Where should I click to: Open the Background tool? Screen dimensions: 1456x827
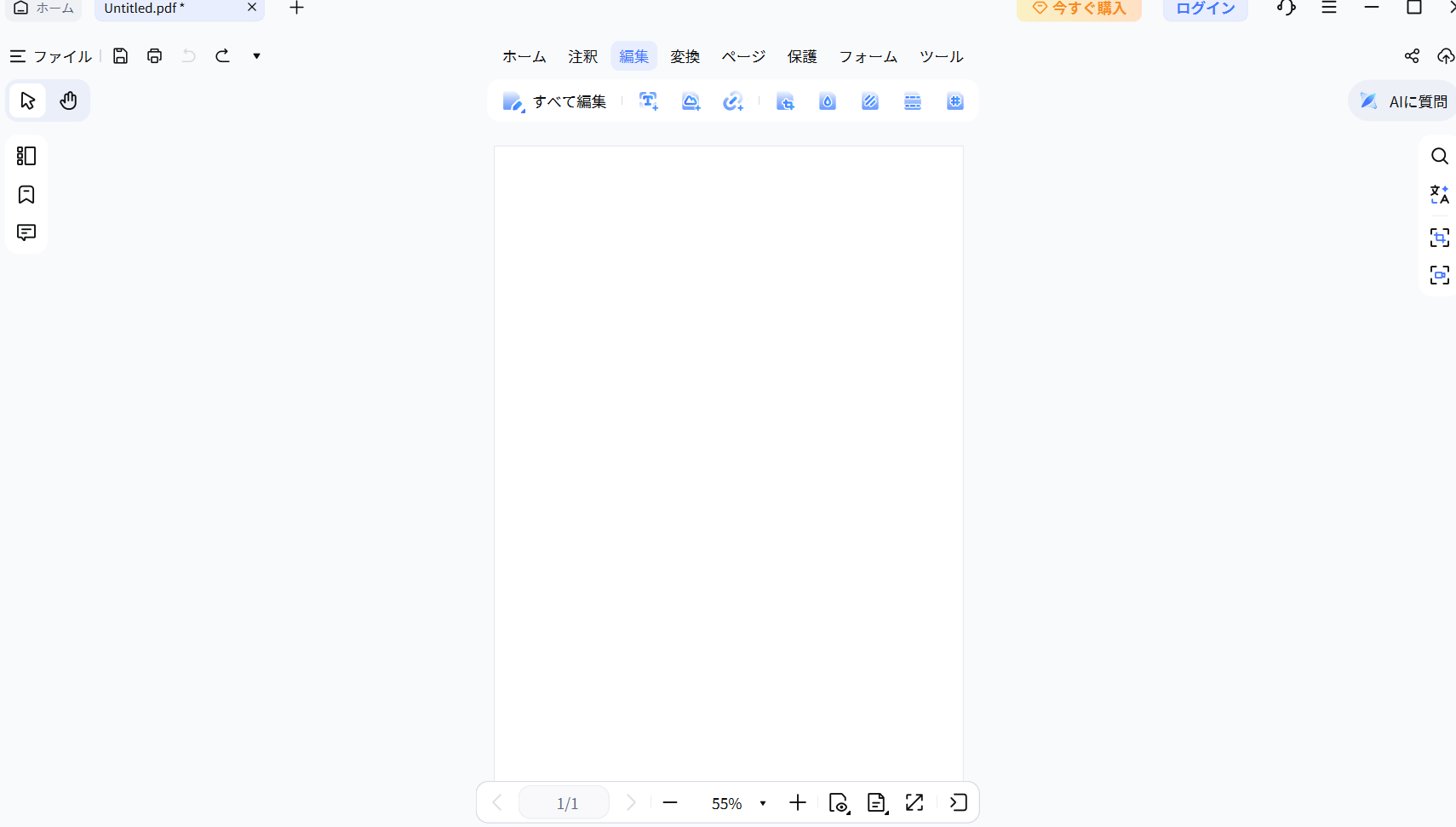[870, 101]
